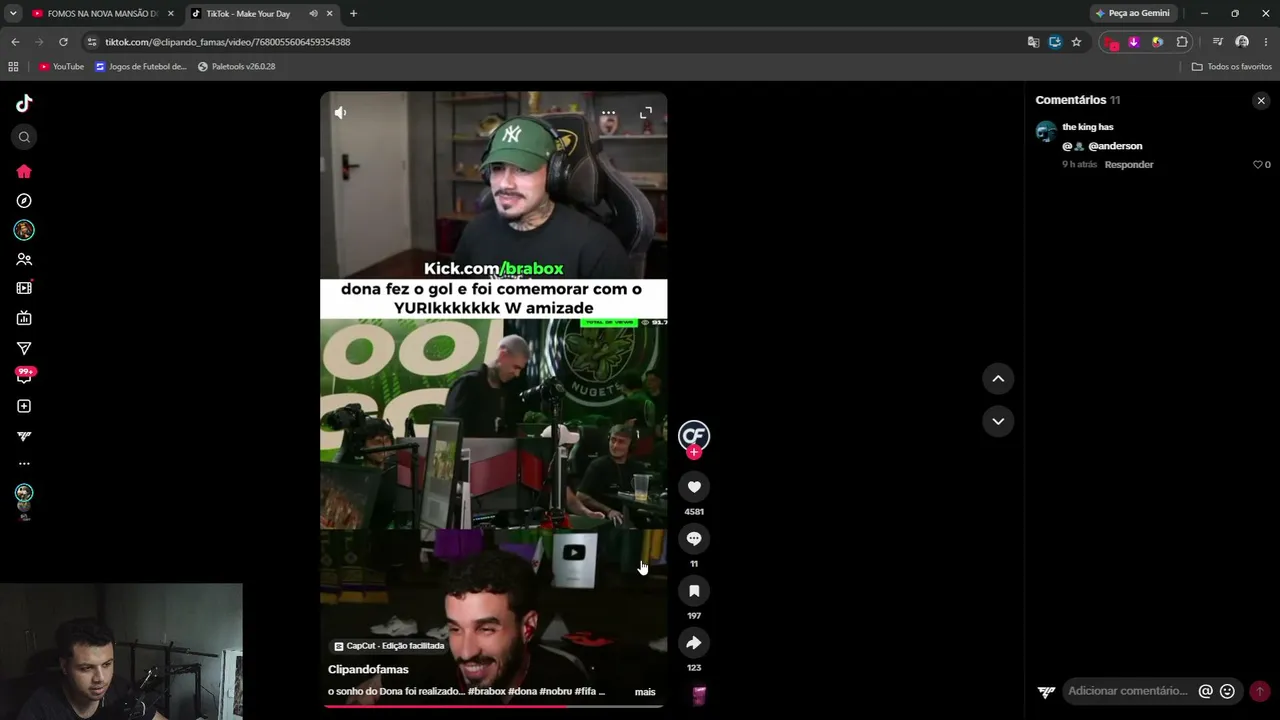Viewport: 1280px width, 720px height.
Task: Close the FOMOS NA NOVA MANSÃO tab
Action: (170, 14)
